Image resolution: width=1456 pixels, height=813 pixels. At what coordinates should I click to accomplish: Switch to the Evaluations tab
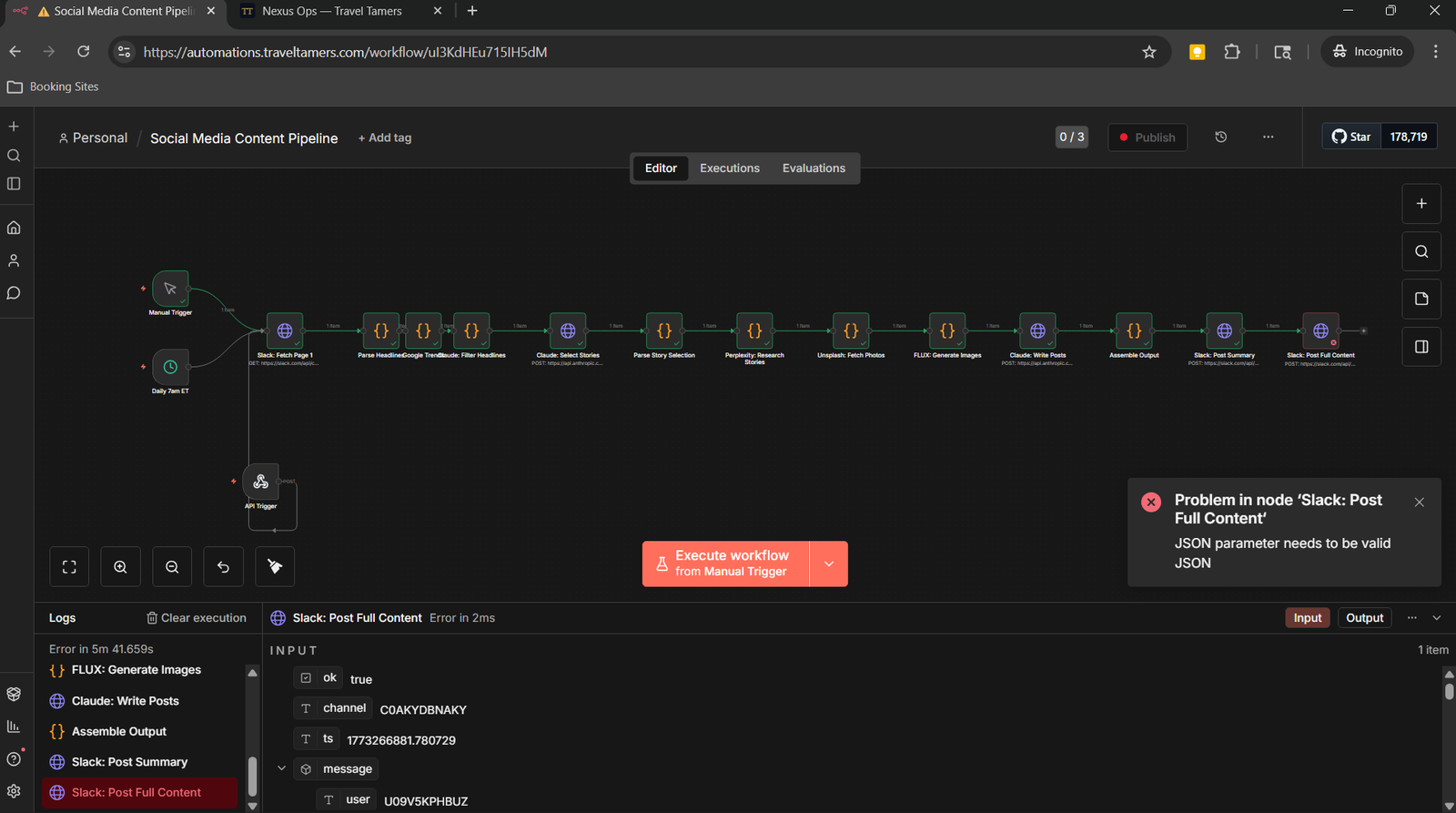point(814,168)
